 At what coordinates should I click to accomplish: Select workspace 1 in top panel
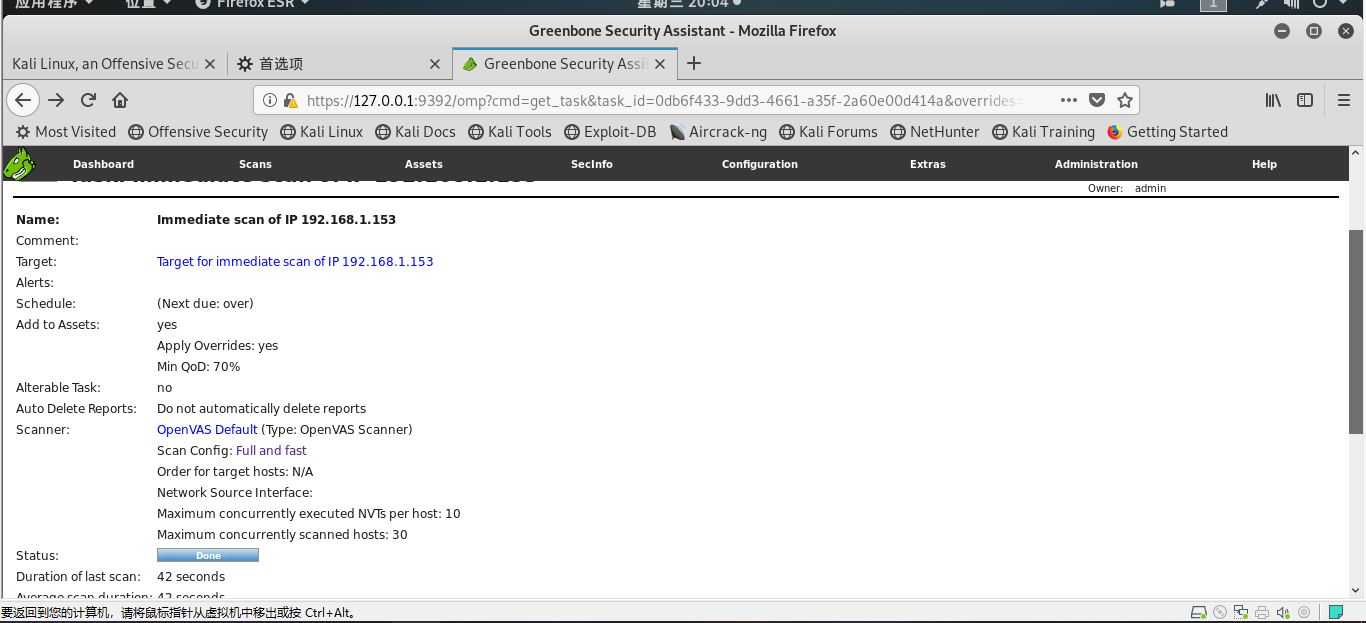coord(1213,4)
